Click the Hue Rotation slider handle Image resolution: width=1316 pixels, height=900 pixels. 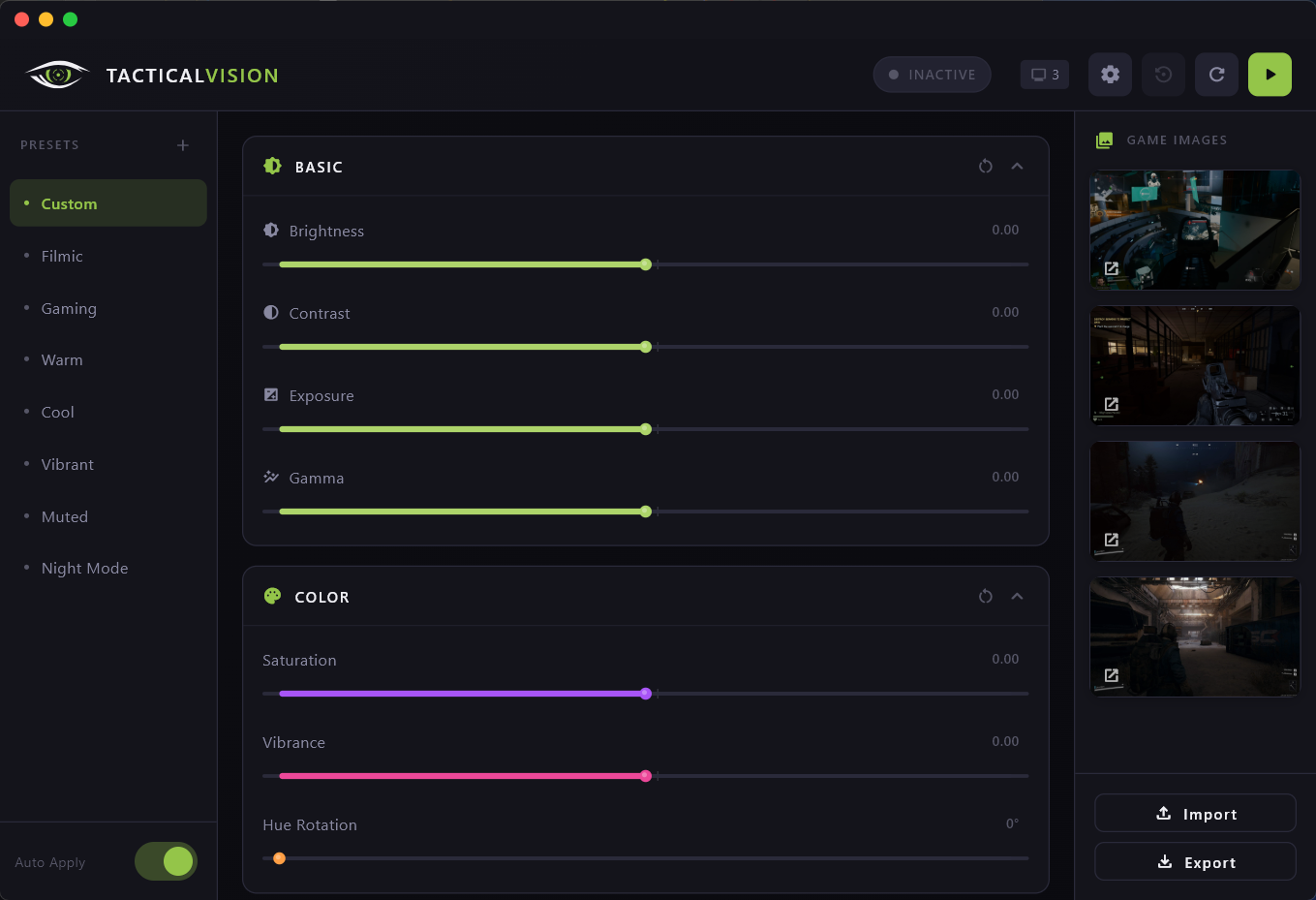click(280, 858)
